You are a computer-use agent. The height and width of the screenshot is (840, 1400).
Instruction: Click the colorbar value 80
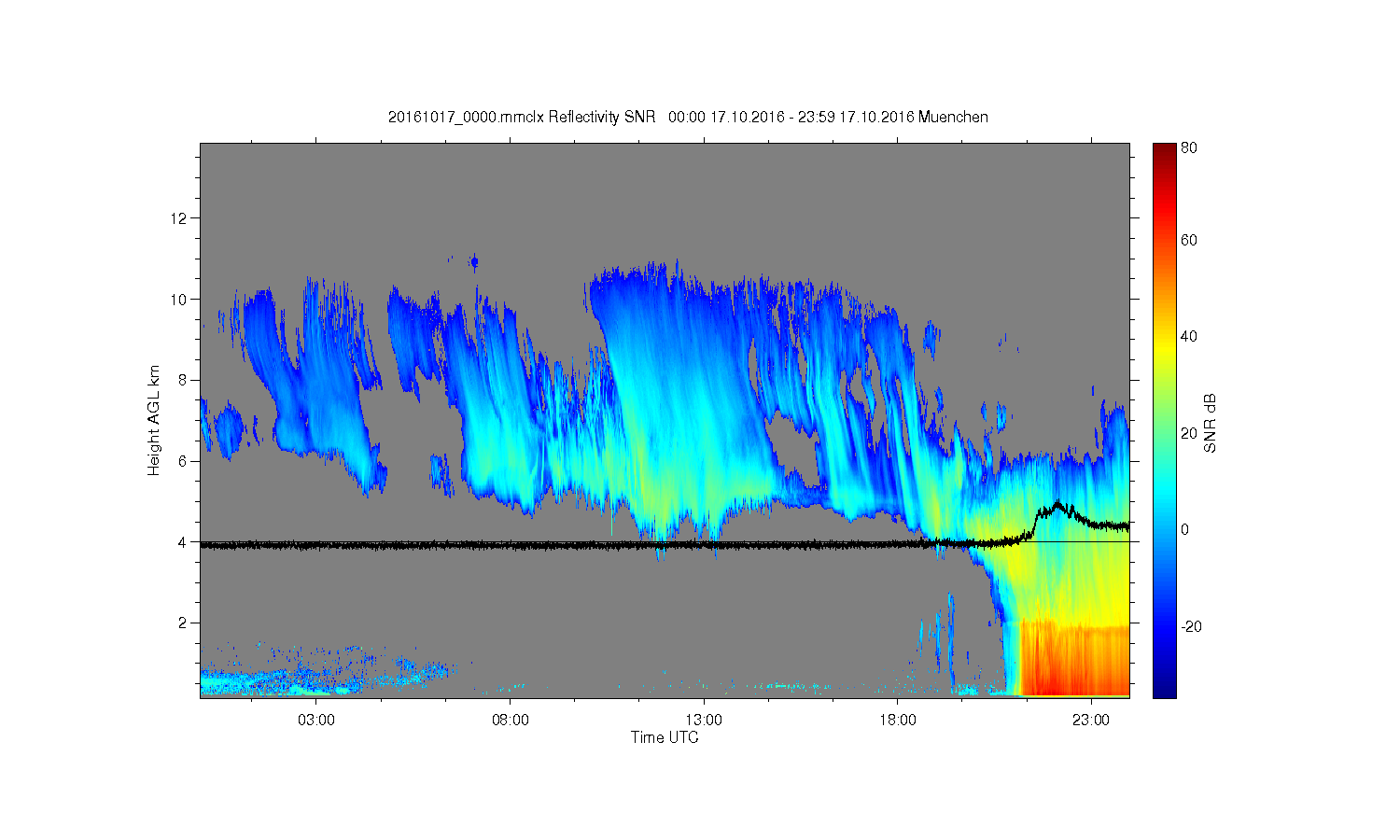[1188, 148]
